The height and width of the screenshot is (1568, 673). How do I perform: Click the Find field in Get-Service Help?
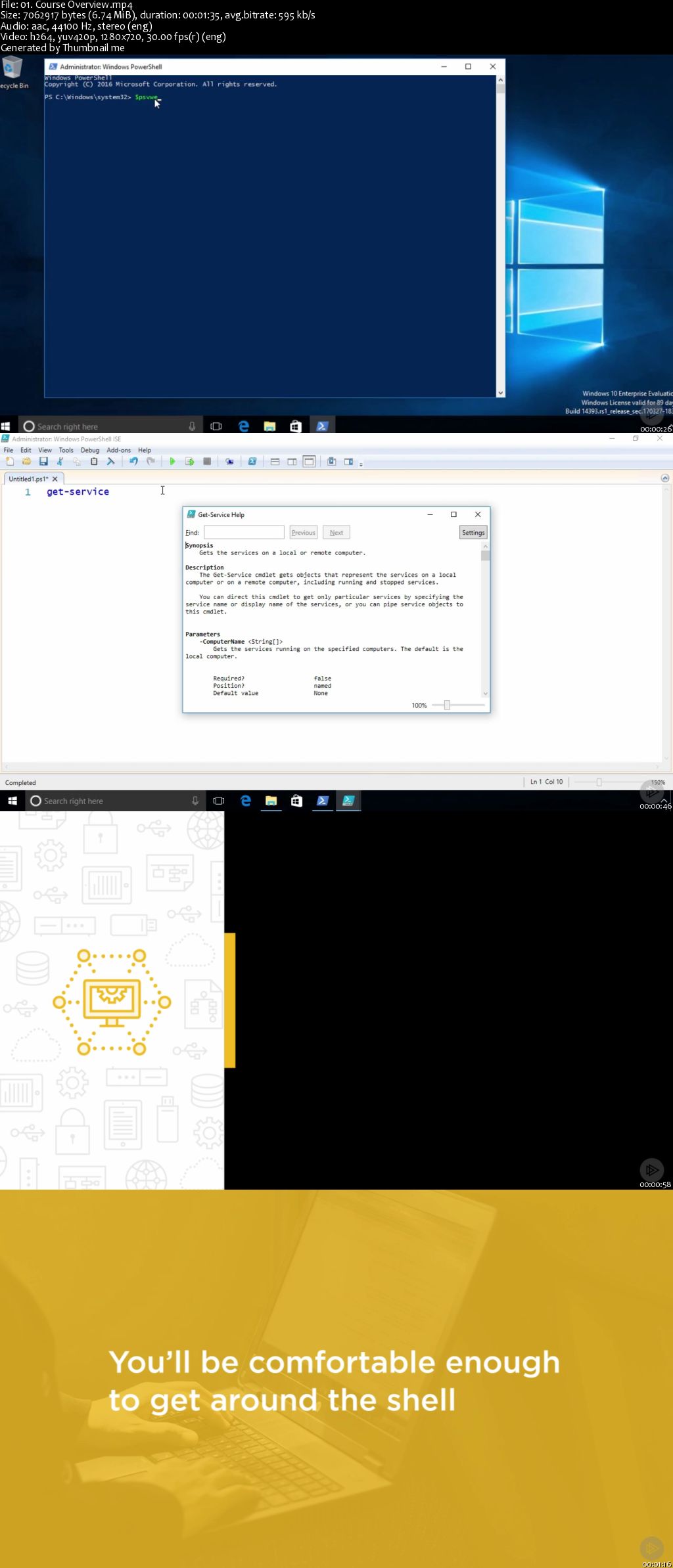coord(244,532)
